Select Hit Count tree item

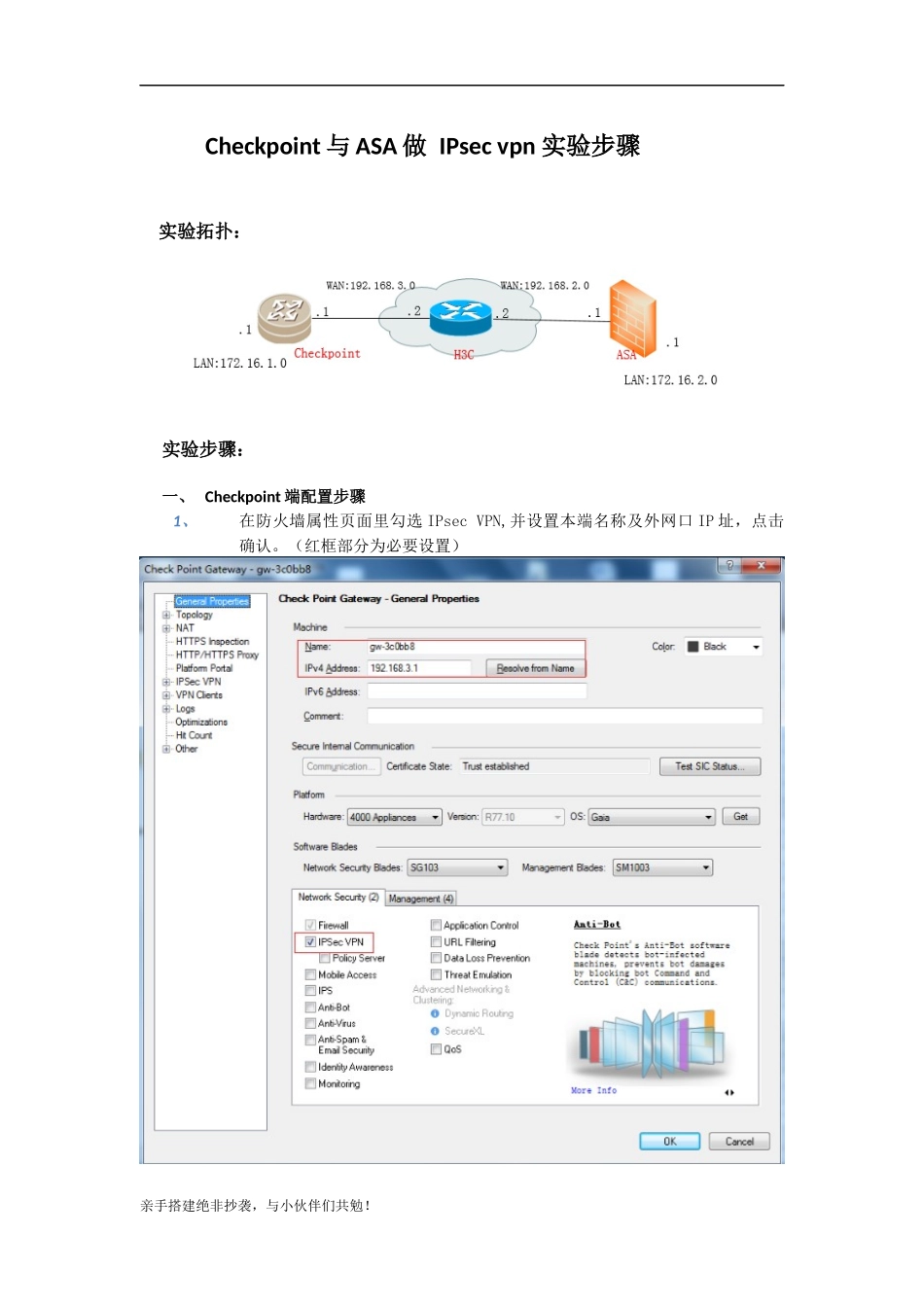coord(194,735)
